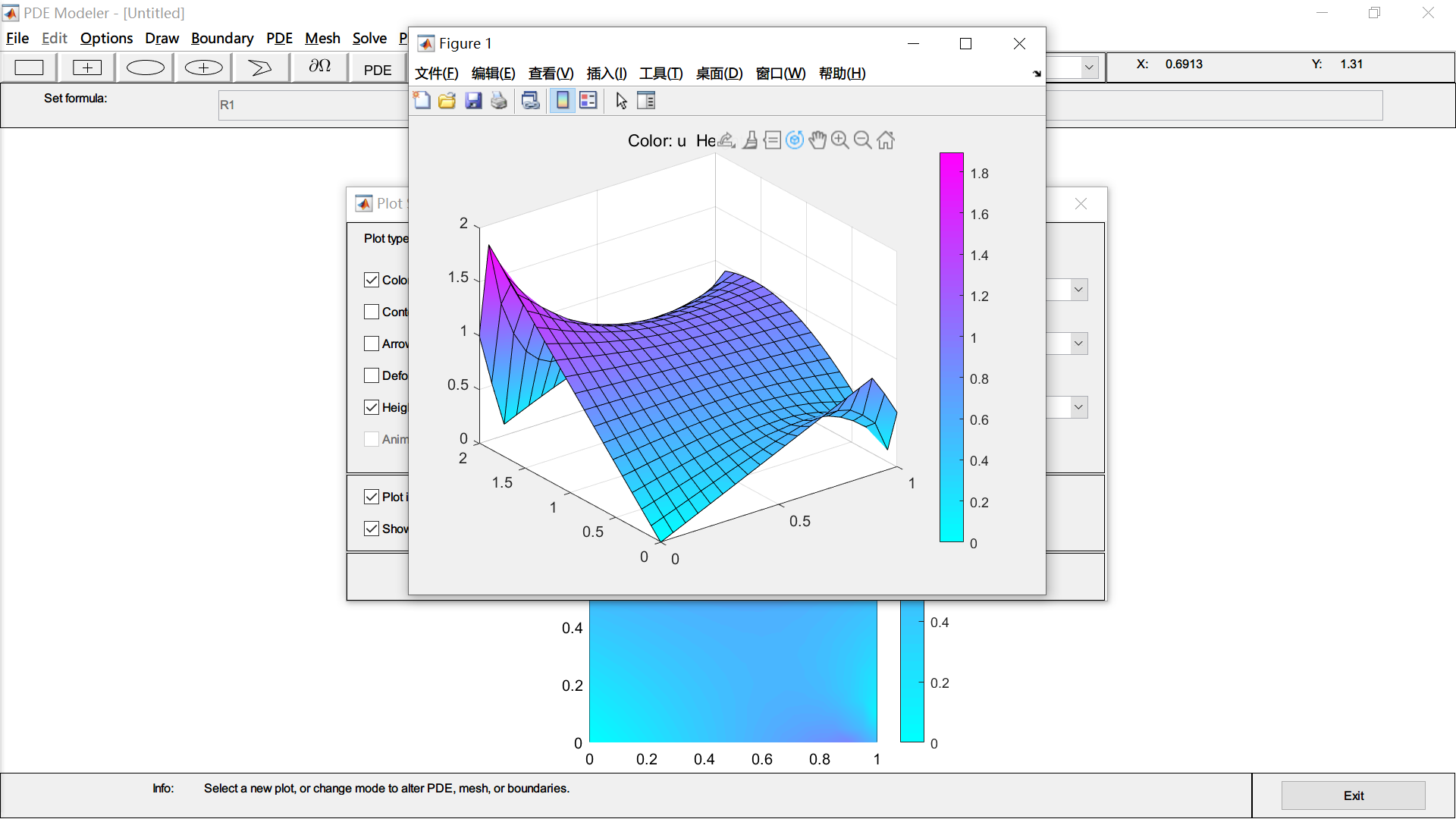
Task: Select the Rectangle draw tool
Action: coord(29,67)
